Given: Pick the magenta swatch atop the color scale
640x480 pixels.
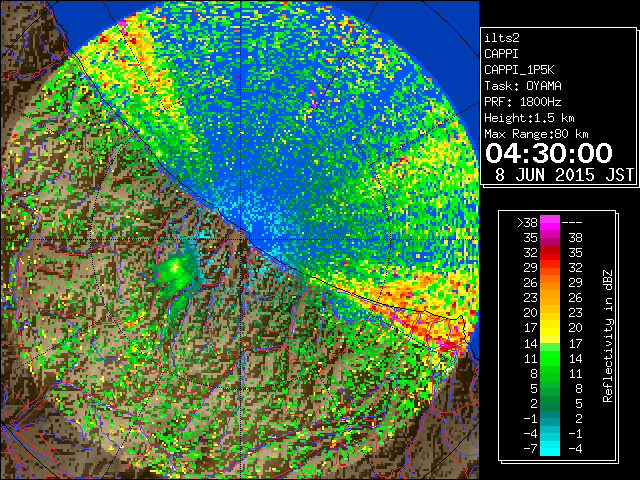Looking at the screenshot, I should coord(550,223).
